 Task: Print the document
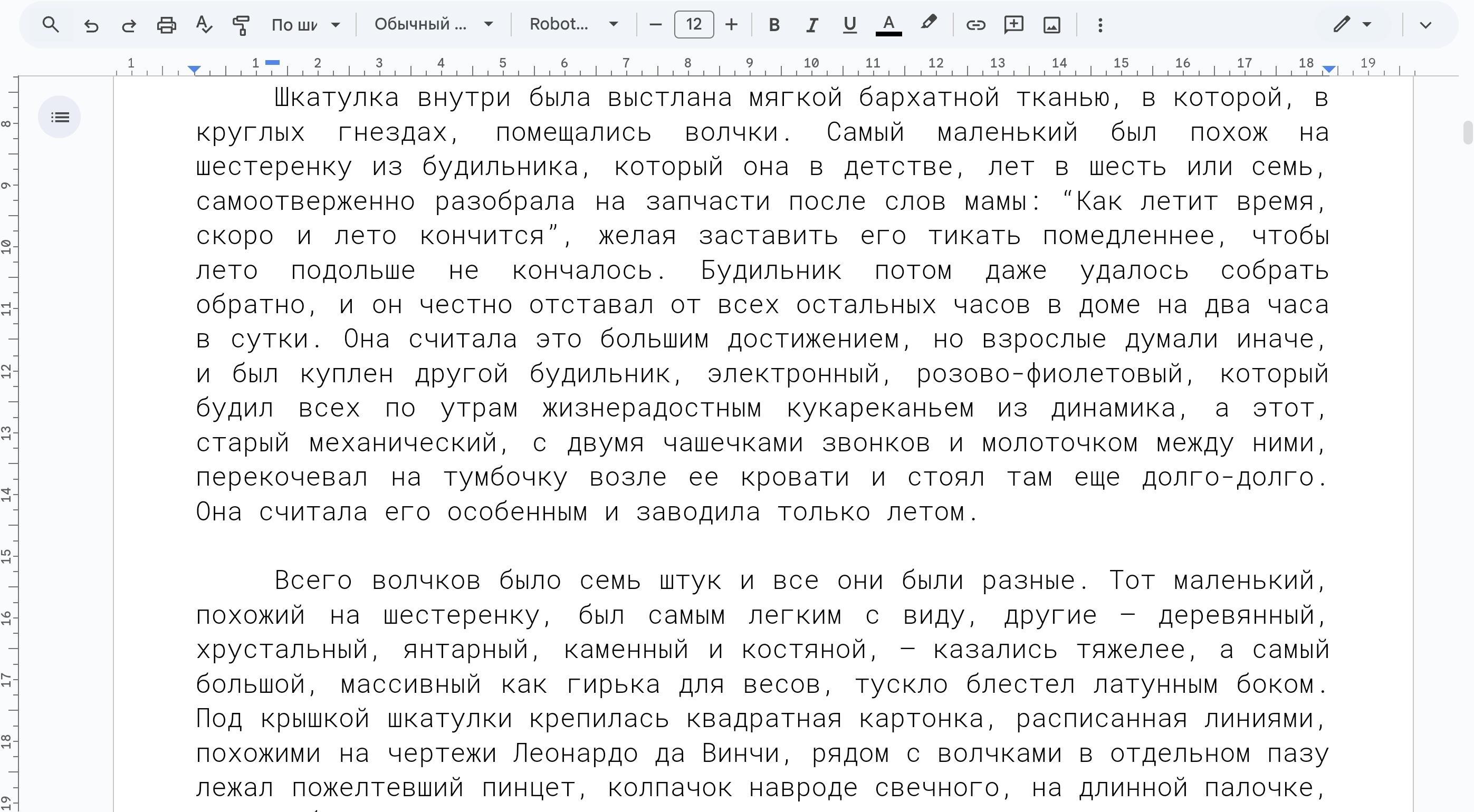coord(167,25)
